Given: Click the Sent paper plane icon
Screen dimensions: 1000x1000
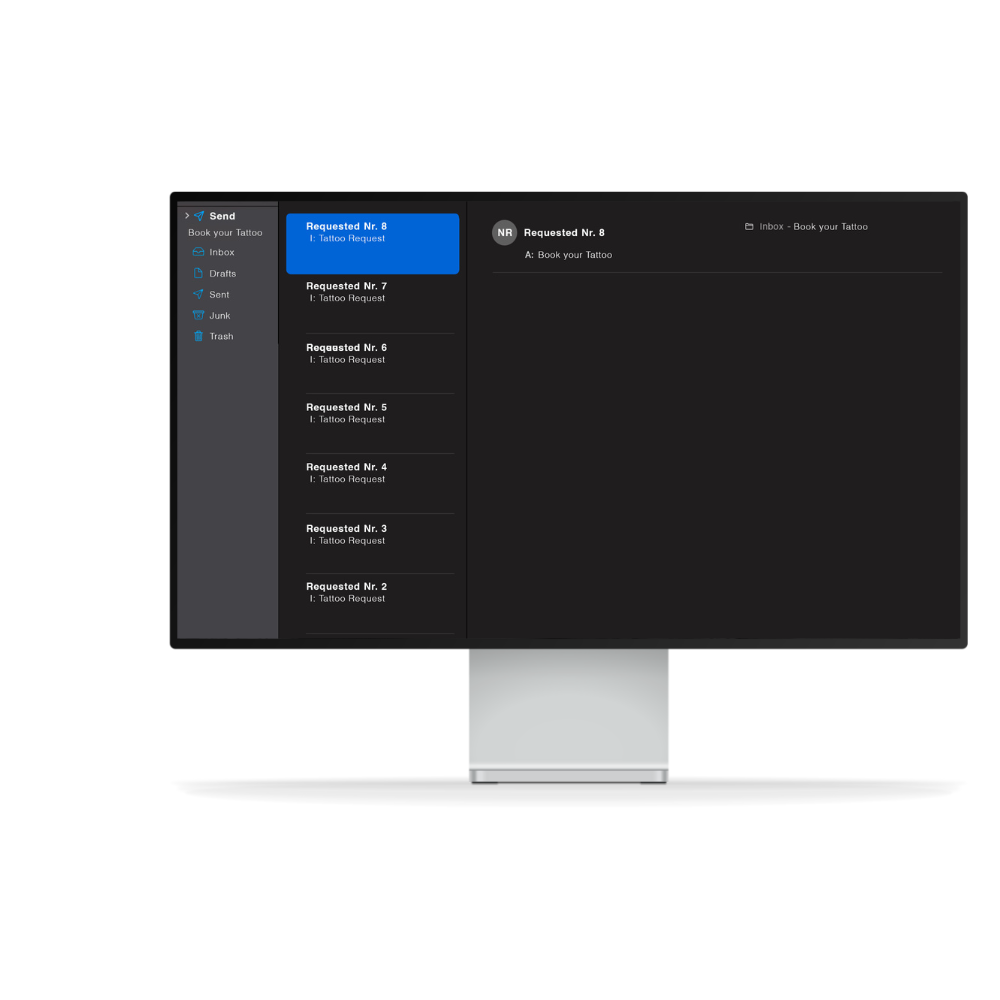Looking at the screenshot, I should [198, 294].
